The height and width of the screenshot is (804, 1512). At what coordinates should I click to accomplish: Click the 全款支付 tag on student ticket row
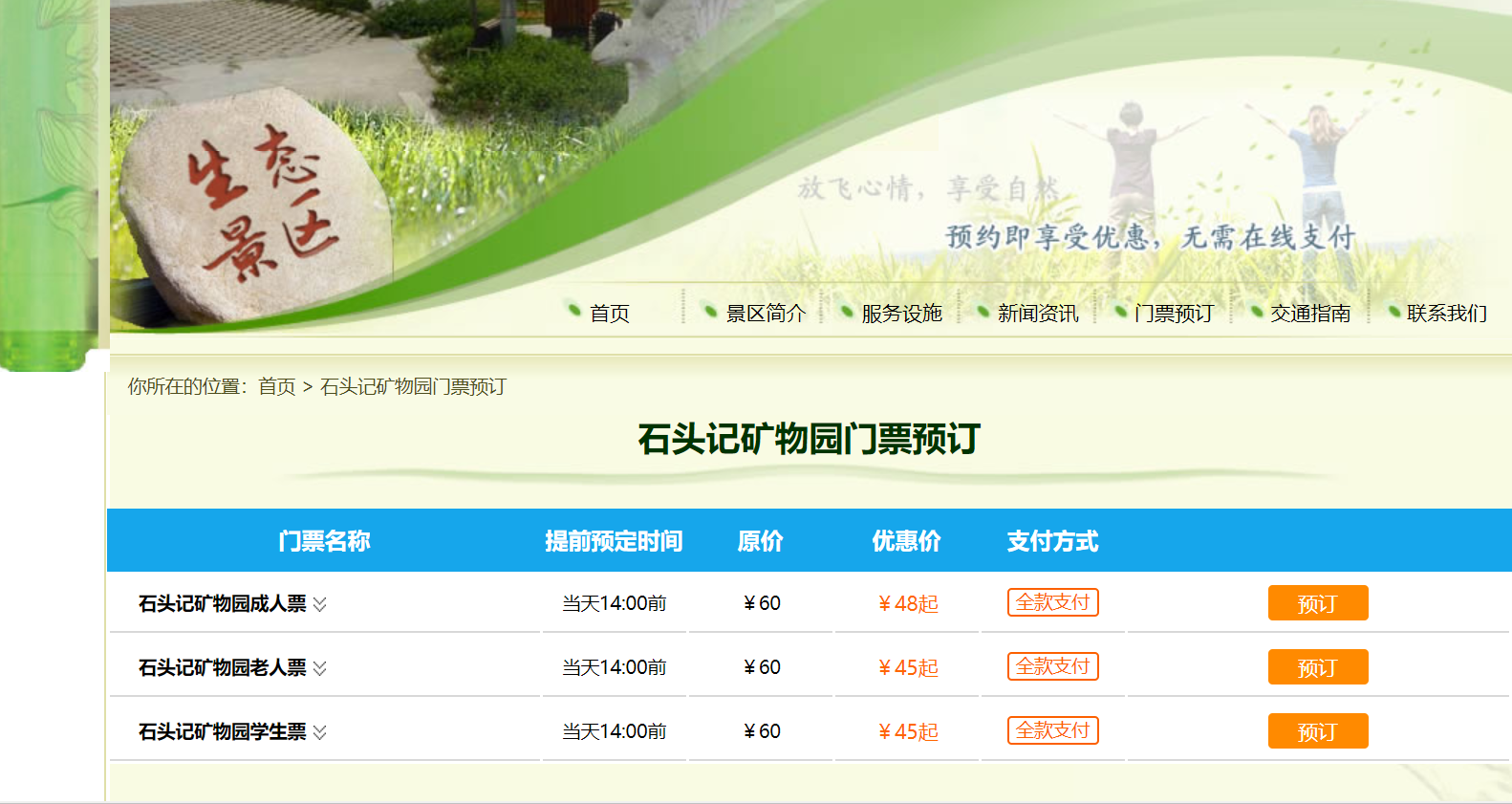pos(1052,730)
